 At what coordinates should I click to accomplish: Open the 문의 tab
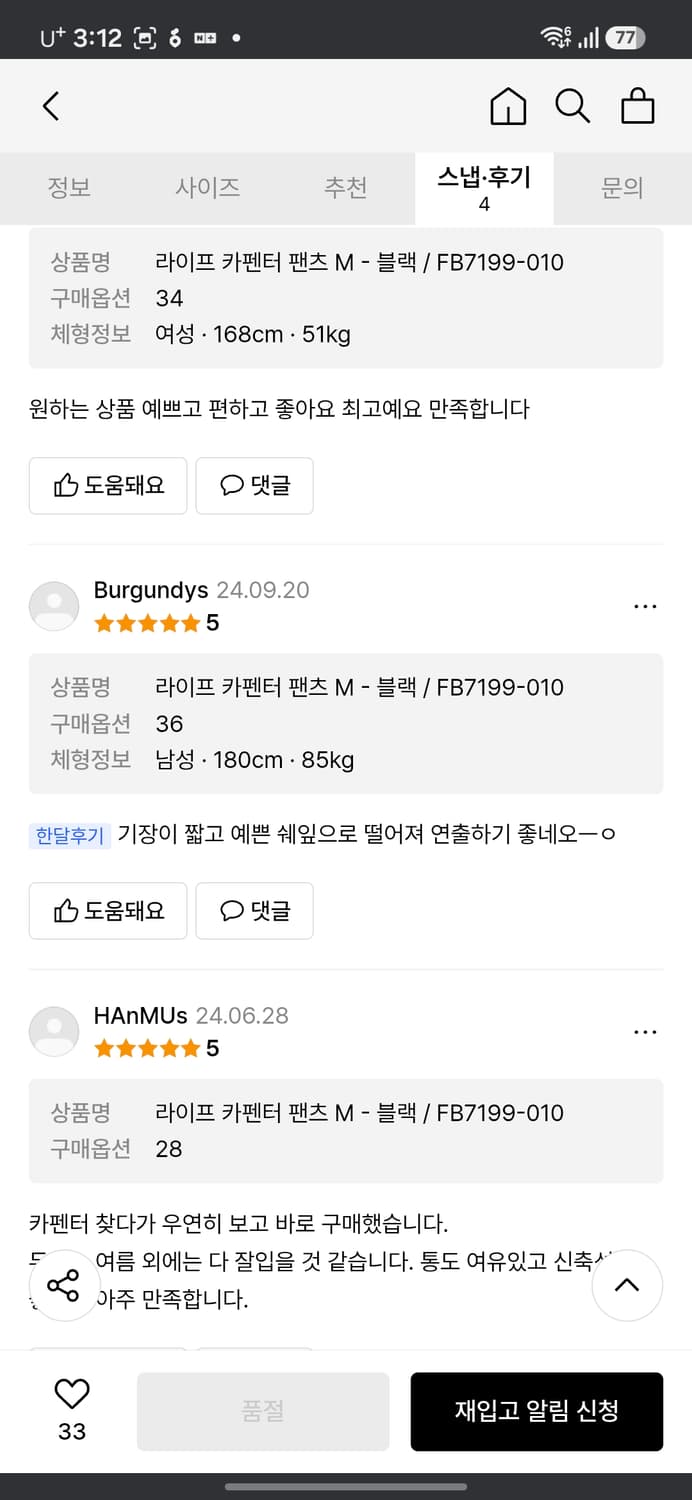coord(623,188)
